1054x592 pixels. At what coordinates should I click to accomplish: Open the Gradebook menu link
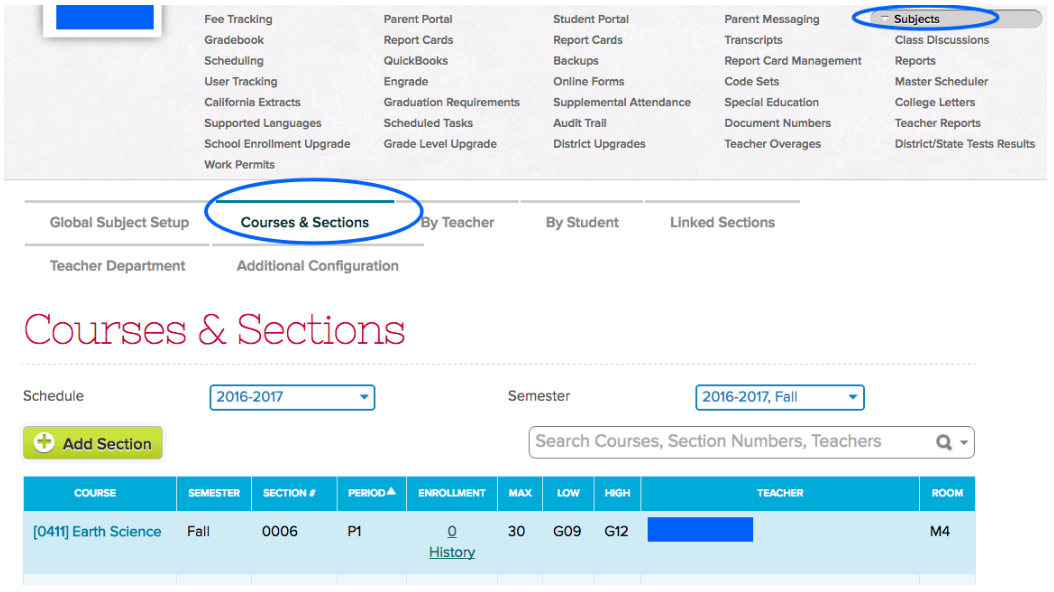(x=234, y=40)
